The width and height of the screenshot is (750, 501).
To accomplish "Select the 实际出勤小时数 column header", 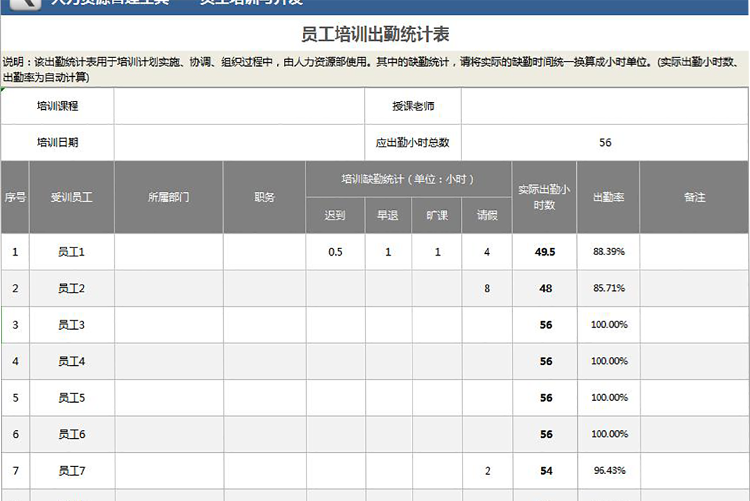I will coord(544,197).
